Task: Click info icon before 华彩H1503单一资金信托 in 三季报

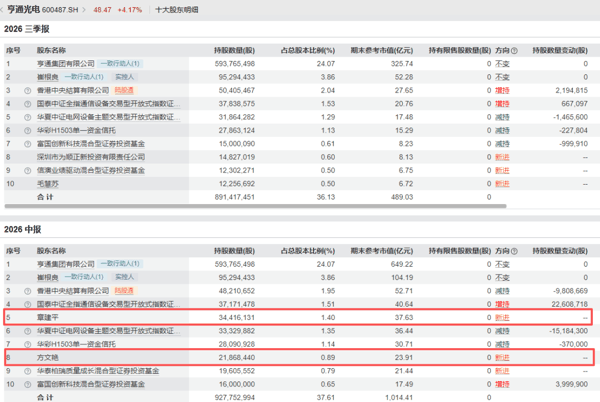Action: pos(28,131)
